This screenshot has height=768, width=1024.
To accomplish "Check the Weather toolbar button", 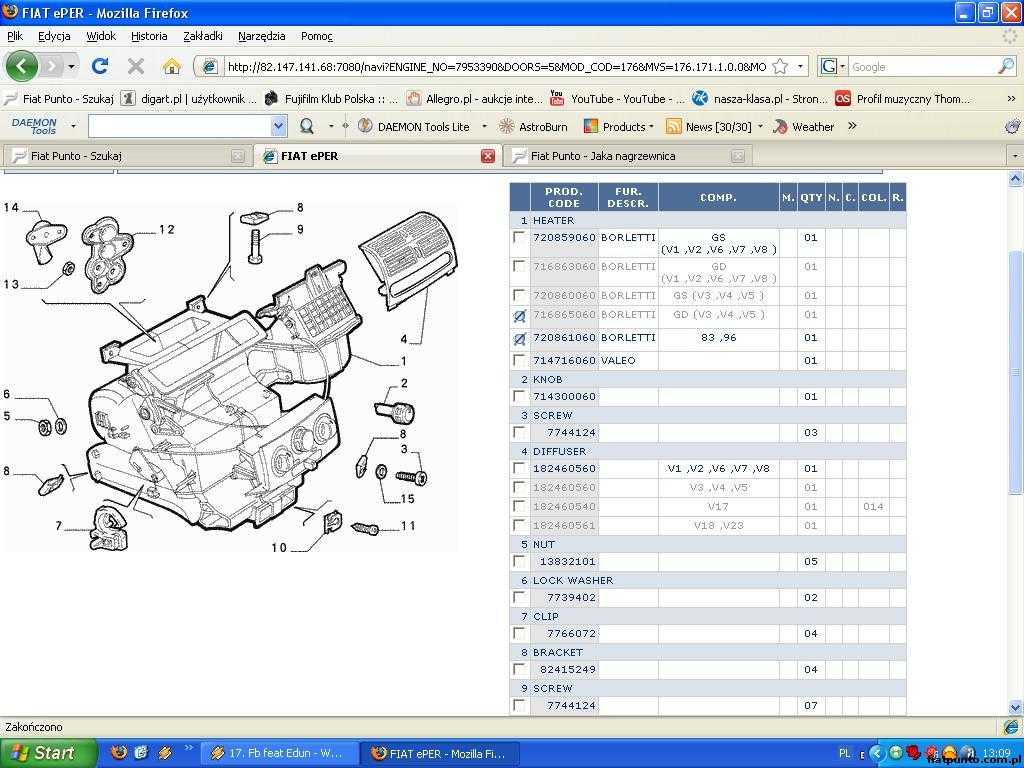I will (x=803, y=126).
